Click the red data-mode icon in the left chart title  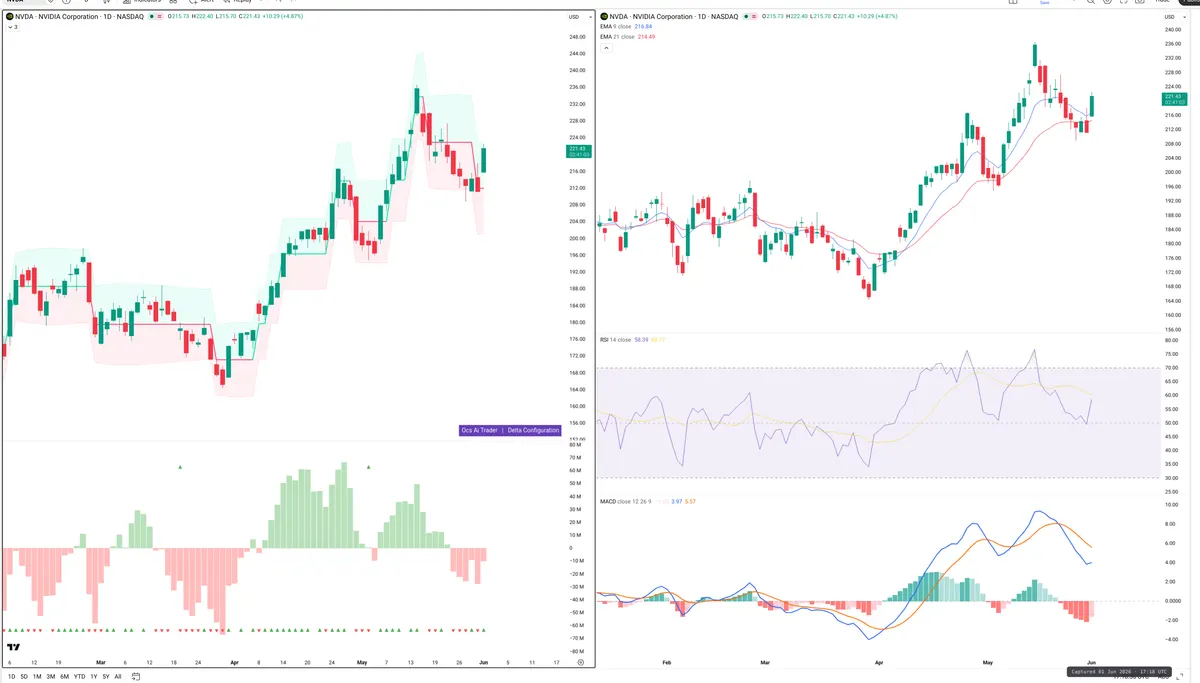click(159, 17)
